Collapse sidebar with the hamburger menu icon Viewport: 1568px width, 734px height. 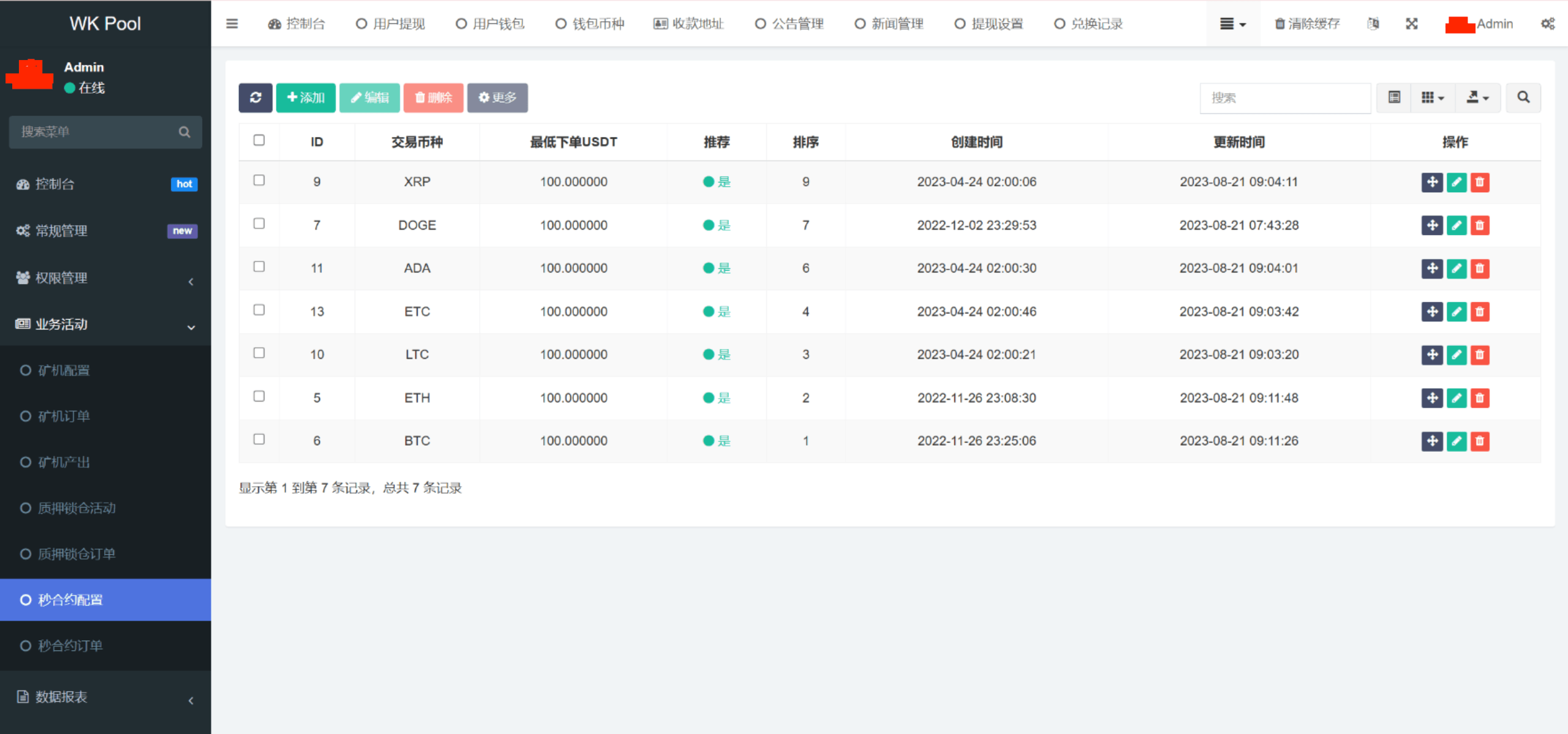tap(232, 24)
